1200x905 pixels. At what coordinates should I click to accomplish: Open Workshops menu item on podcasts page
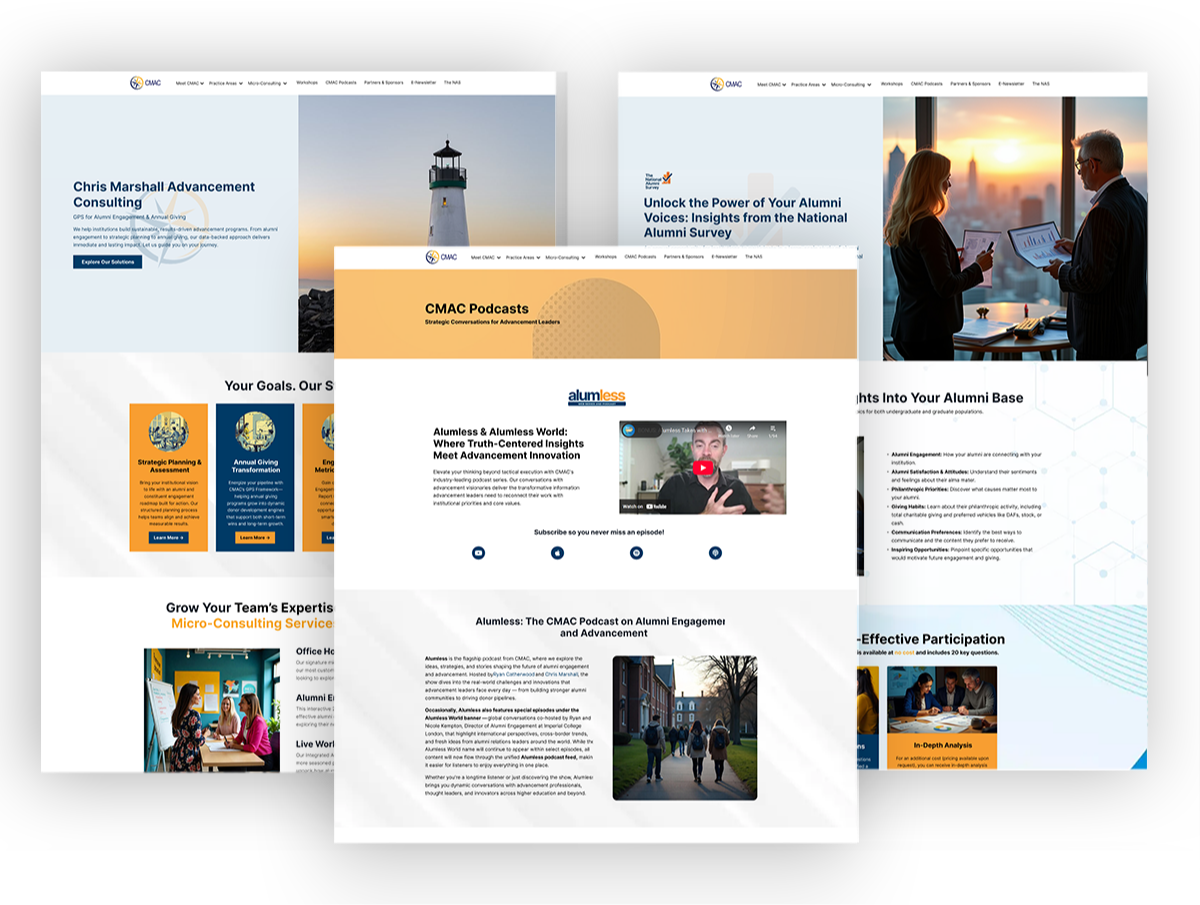pos(606,257)
